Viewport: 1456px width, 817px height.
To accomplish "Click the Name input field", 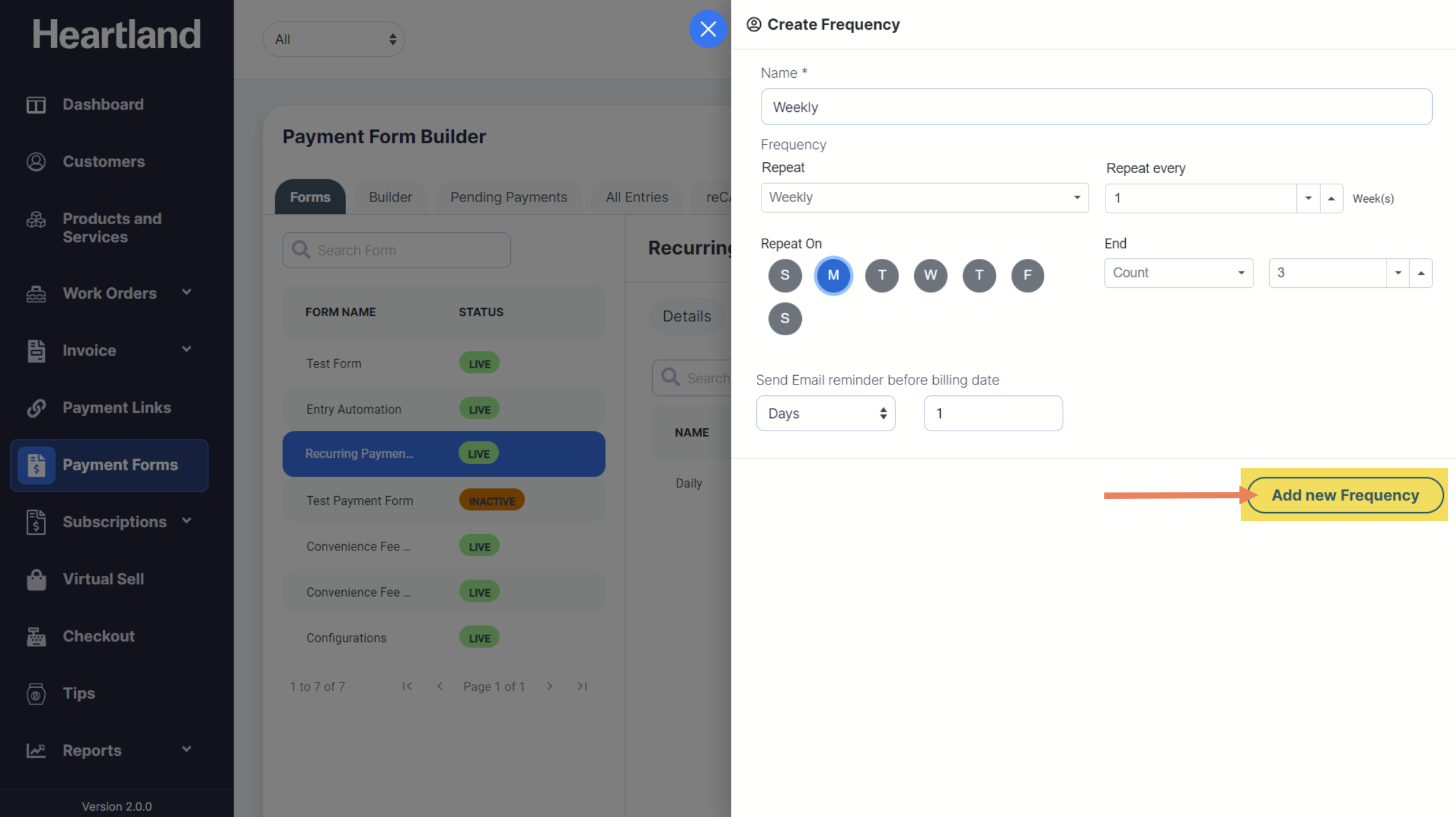I will [x=1095, y=107].
